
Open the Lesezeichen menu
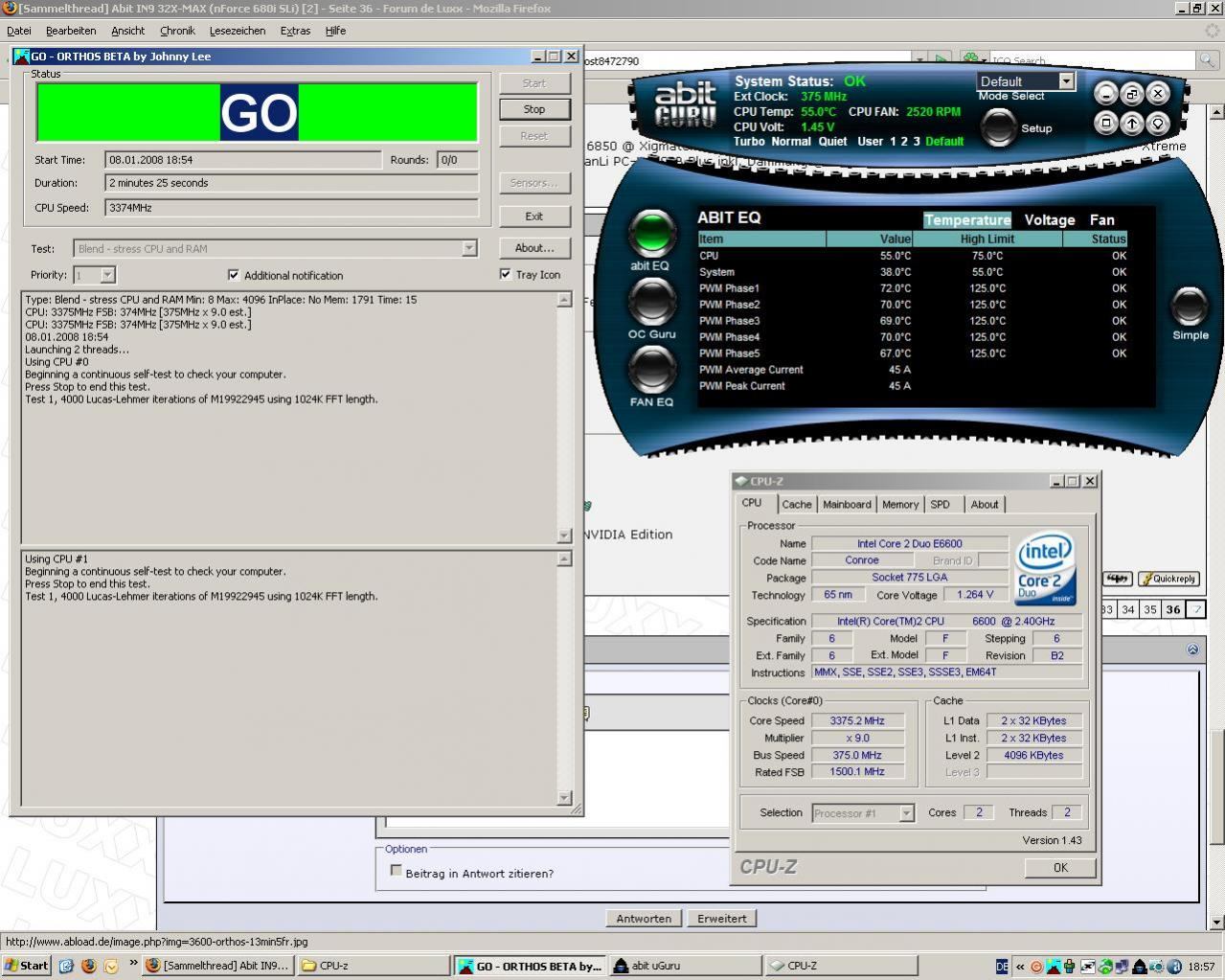[238, 31]
